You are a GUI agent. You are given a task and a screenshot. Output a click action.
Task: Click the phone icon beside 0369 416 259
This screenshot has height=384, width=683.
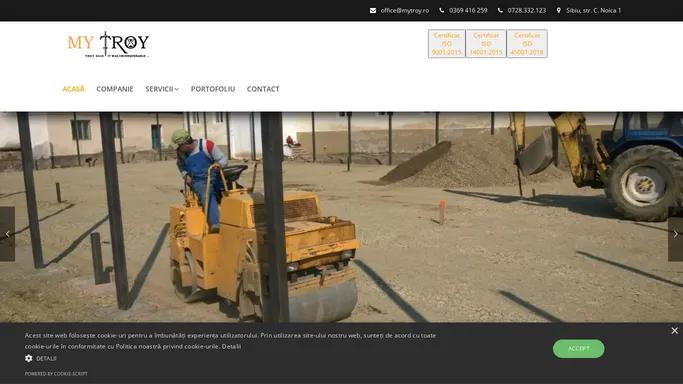click(442, 10)
